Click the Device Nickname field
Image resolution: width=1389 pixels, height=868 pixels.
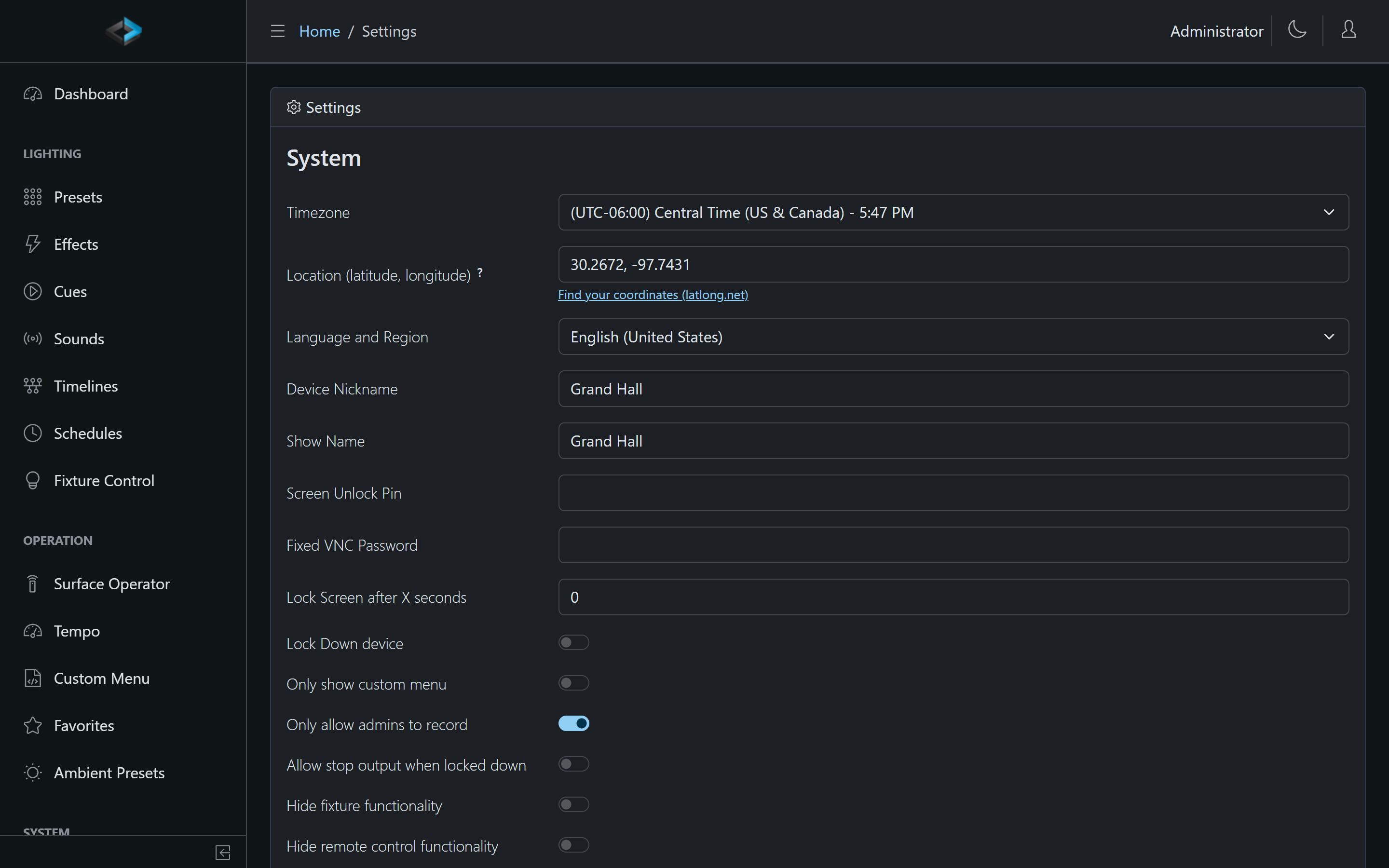pos(953,389)
